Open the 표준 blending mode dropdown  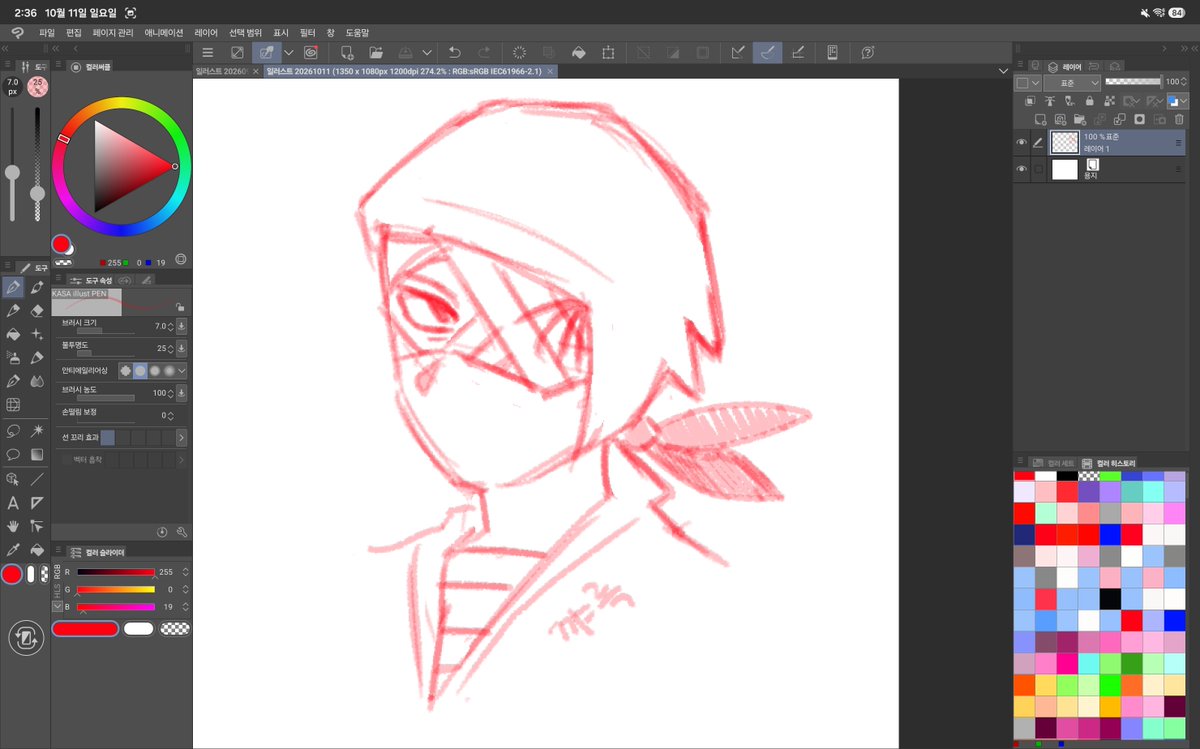click(1073, 82)
